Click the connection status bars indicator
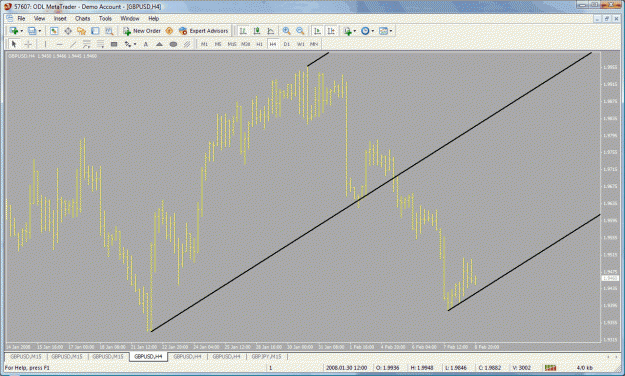The height and width of the screenshot is (376, 625). click(x=550, y=368)
